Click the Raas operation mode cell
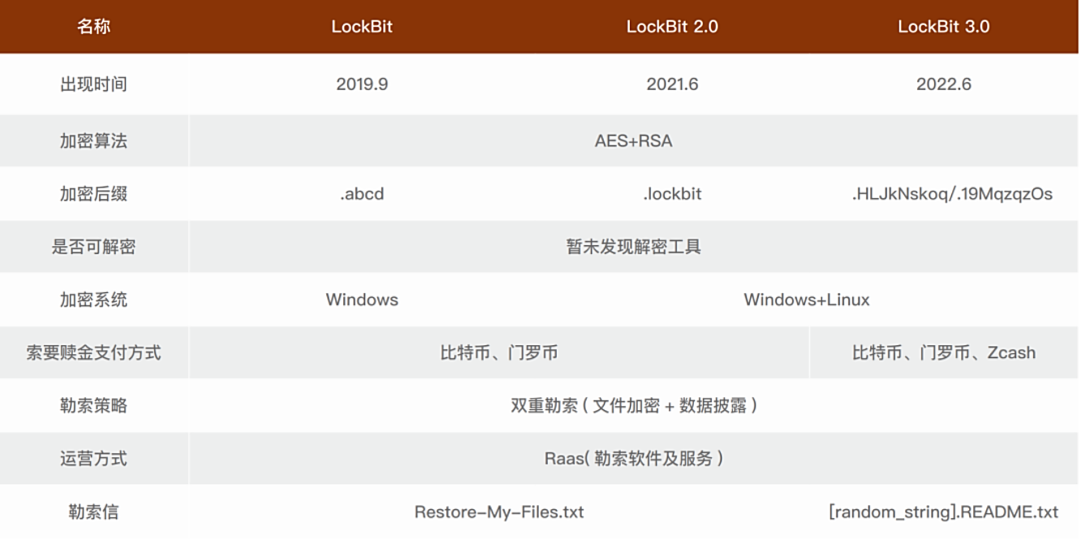This screenshot has width=1080, height=548. point(633,459)
